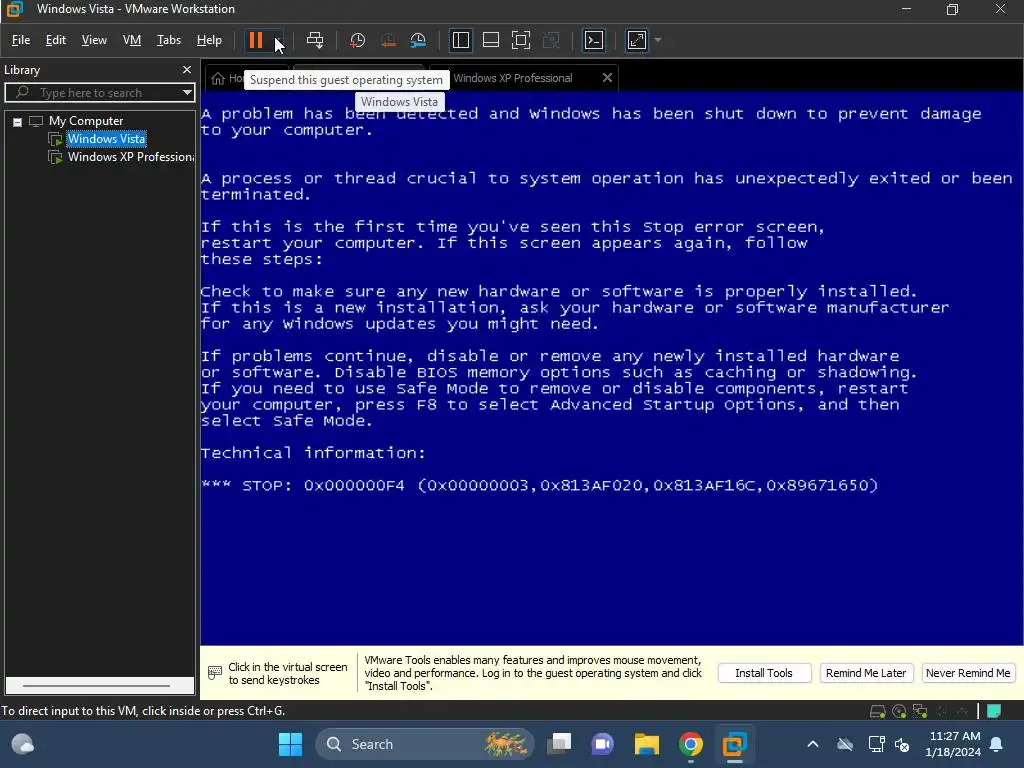Click the OneDrive tray icon
The height and width of the screenshot is (768, 1024).
(x=845, y=744)
